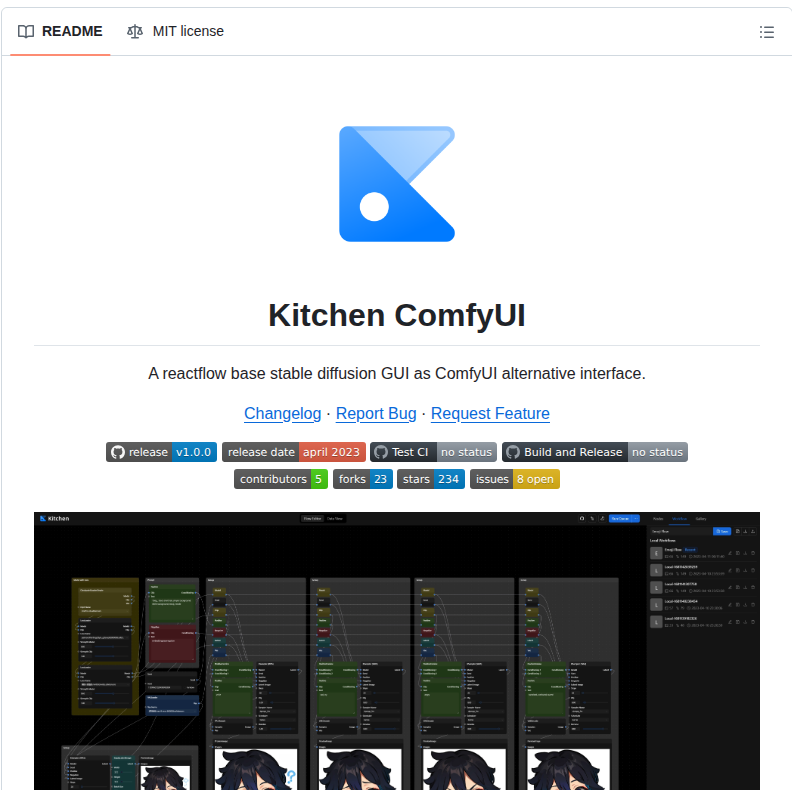The height and width of the screenshot is (790, 792).
Task: Open the Request Feature link
Action: [x=490, y=413]
